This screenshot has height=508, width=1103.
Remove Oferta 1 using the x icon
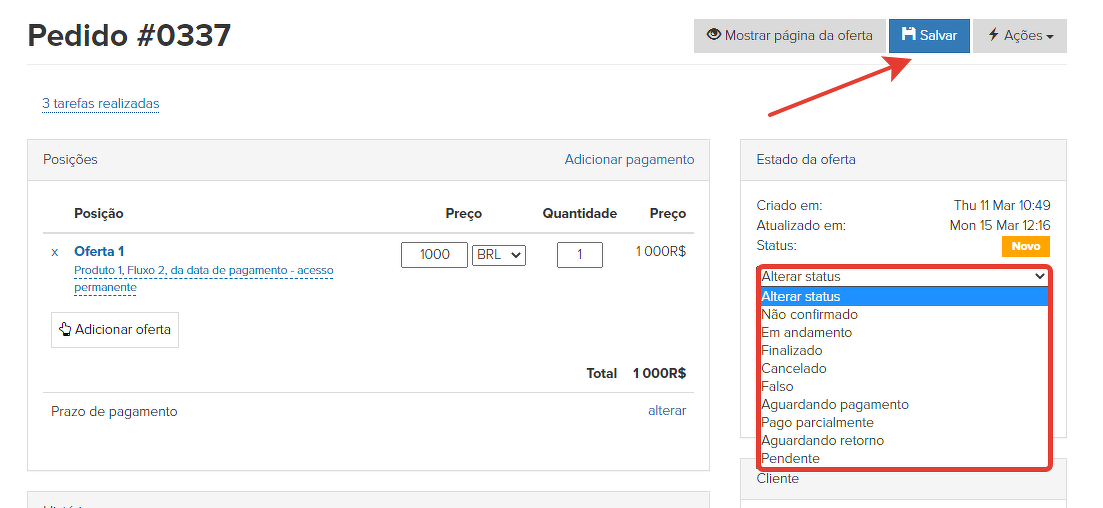pyautogui.click(x=55, y=252)
